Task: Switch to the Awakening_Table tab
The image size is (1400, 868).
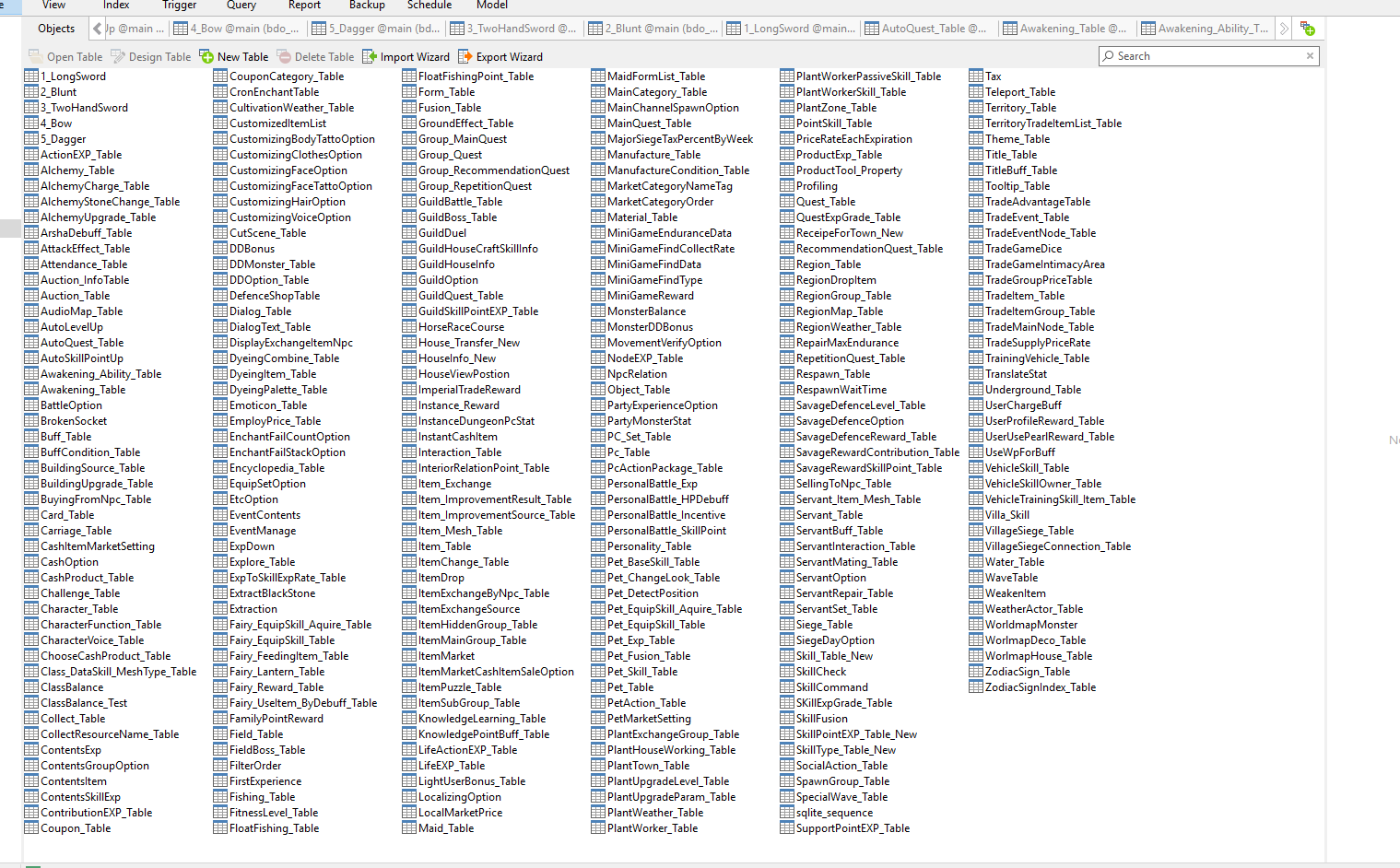Action: pos(1066,29)
